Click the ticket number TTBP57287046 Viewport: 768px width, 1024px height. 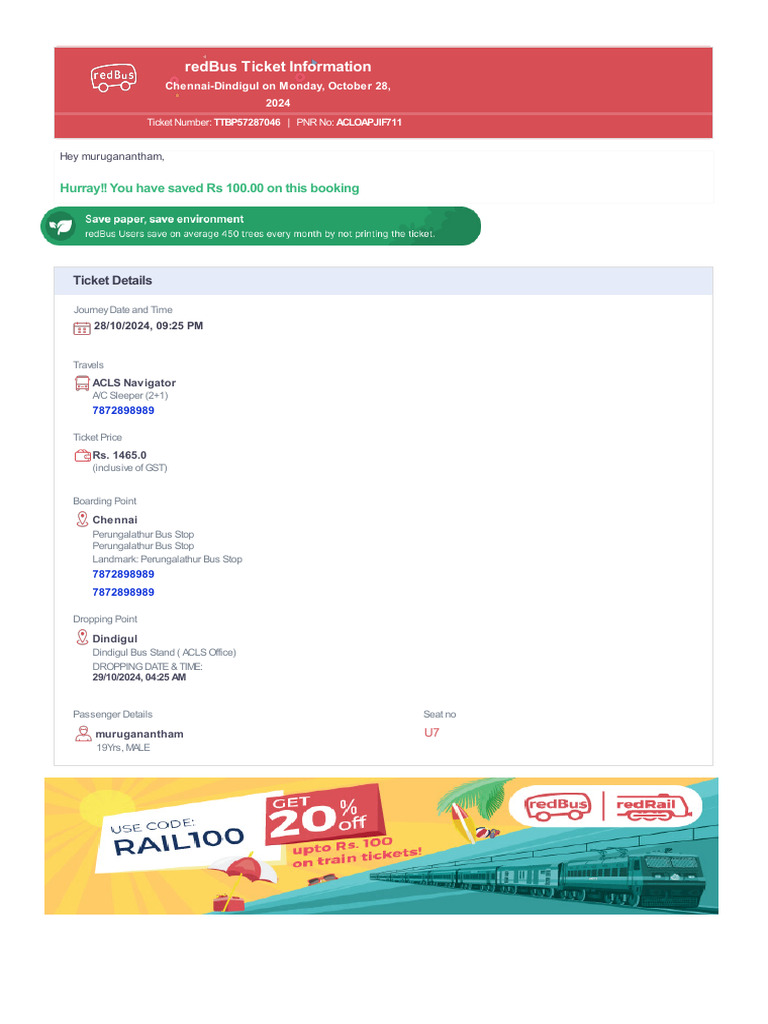(x=247, y=123)
